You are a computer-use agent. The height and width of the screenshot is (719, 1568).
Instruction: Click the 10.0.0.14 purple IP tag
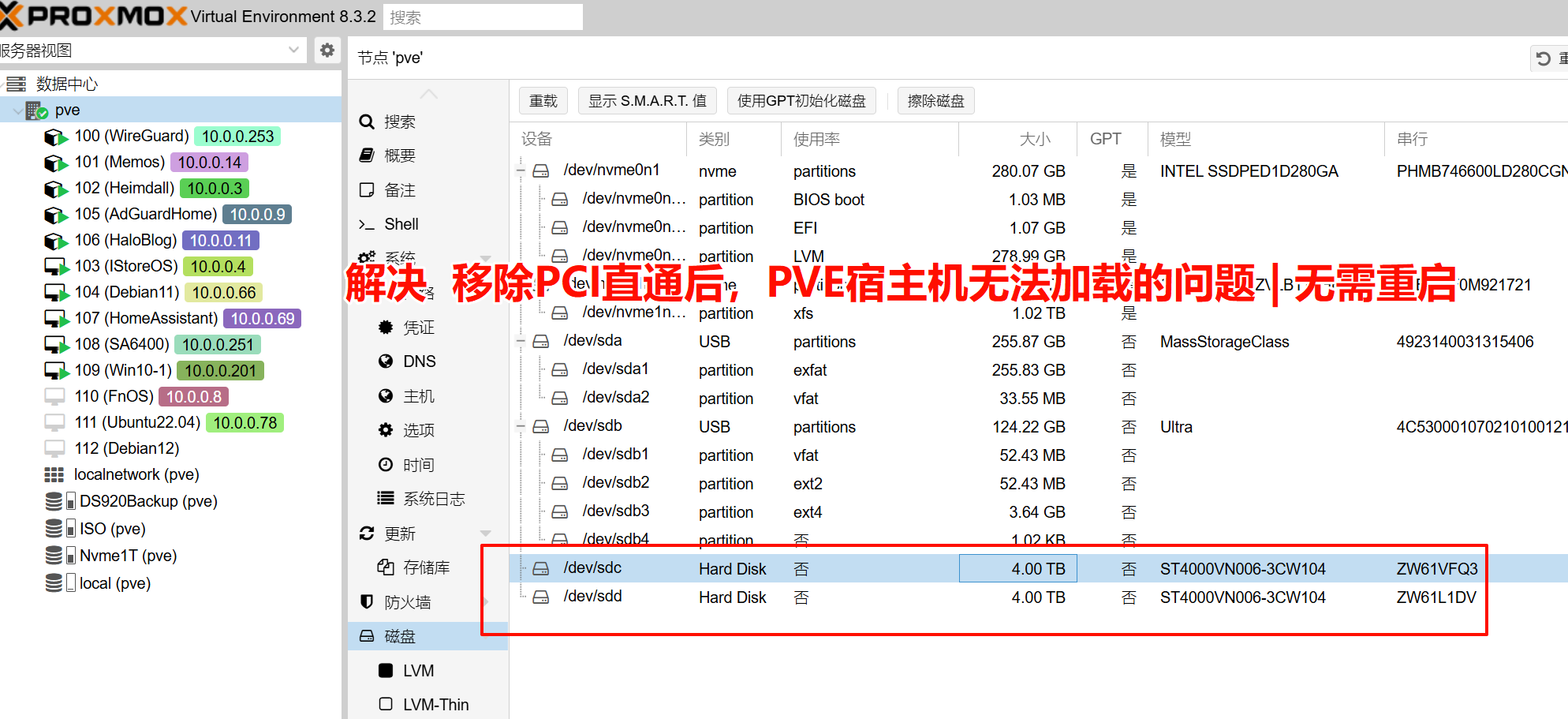click(x=209, y=163)
